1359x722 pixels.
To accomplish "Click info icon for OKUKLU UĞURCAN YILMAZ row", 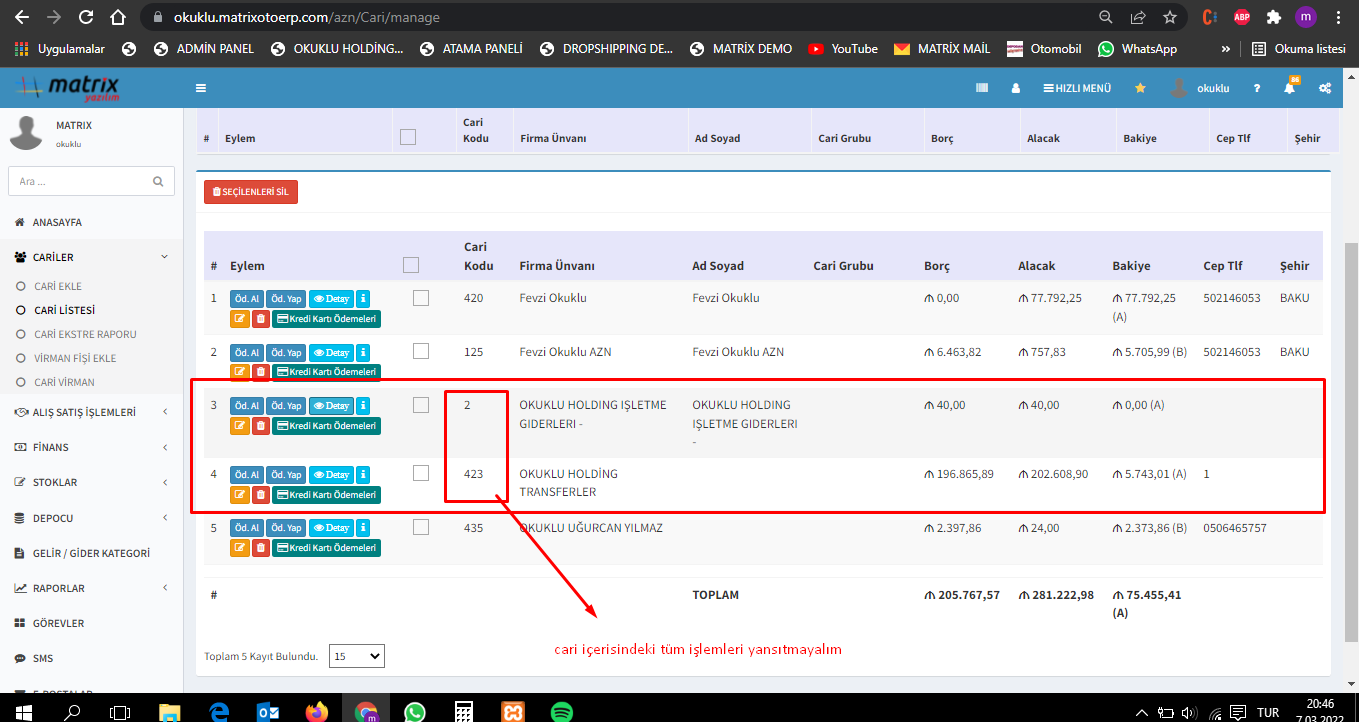I will 363,528.
